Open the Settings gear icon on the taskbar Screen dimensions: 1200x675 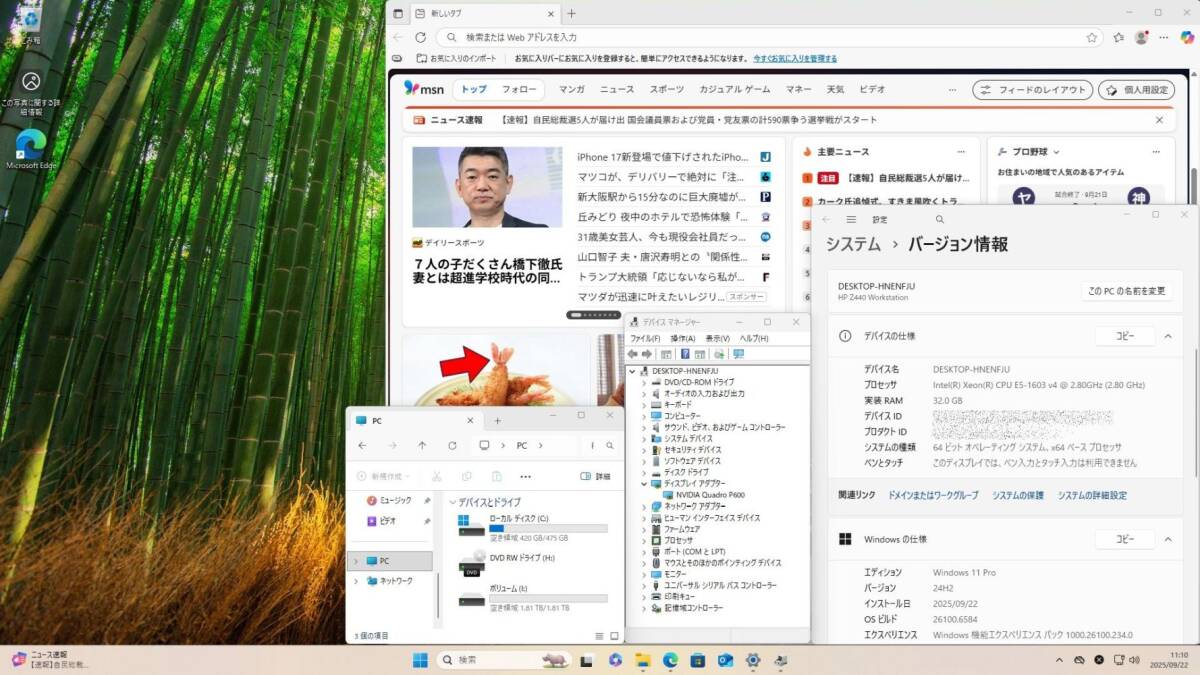[753, 660]
